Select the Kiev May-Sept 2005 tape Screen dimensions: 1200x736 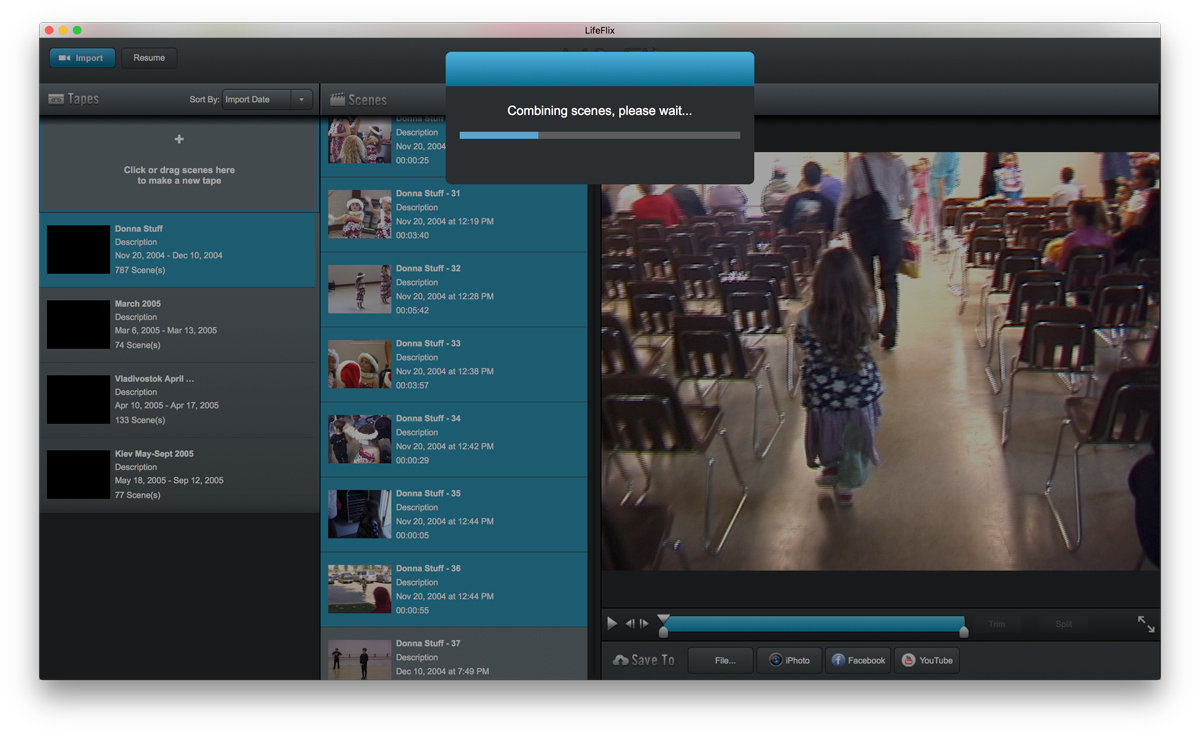[x=179, y=475]
